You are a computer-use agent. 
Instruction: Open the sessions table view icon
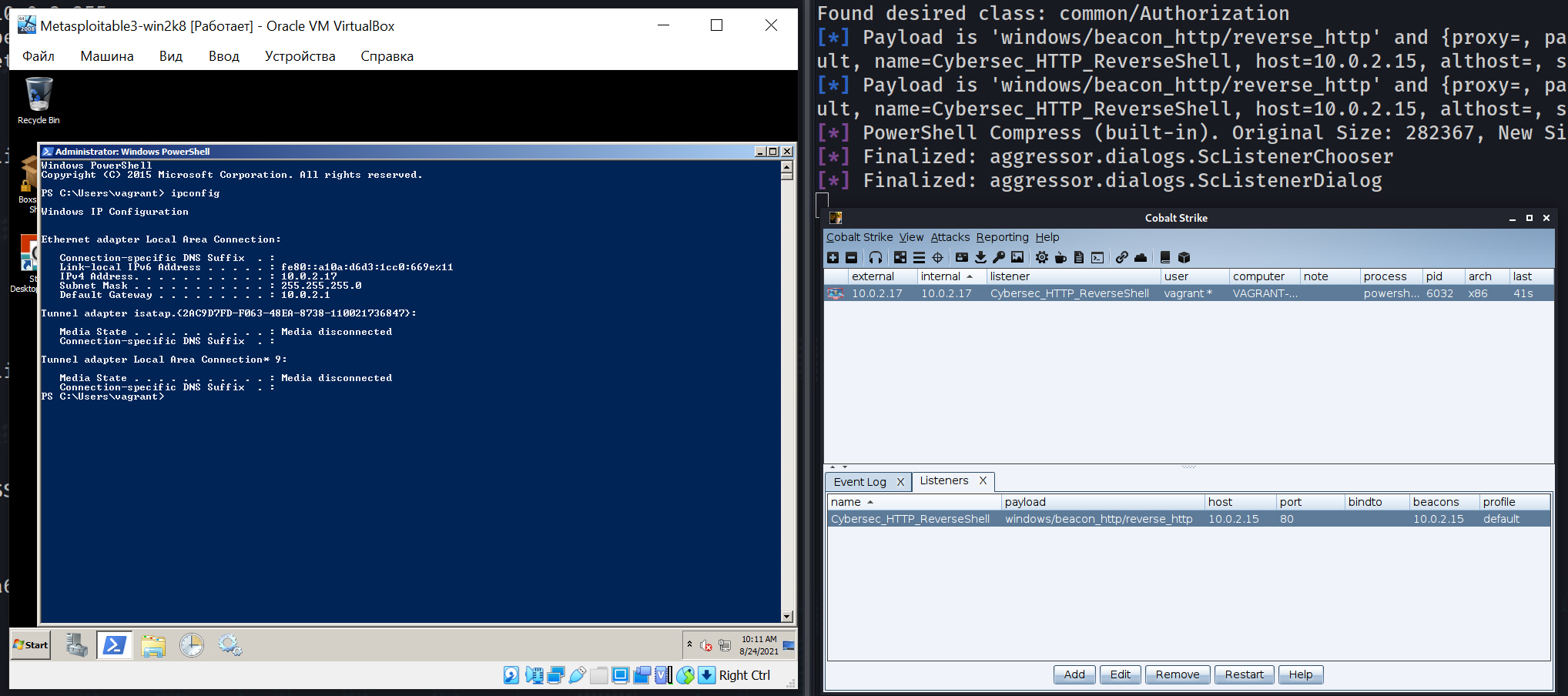pos(920,258)
